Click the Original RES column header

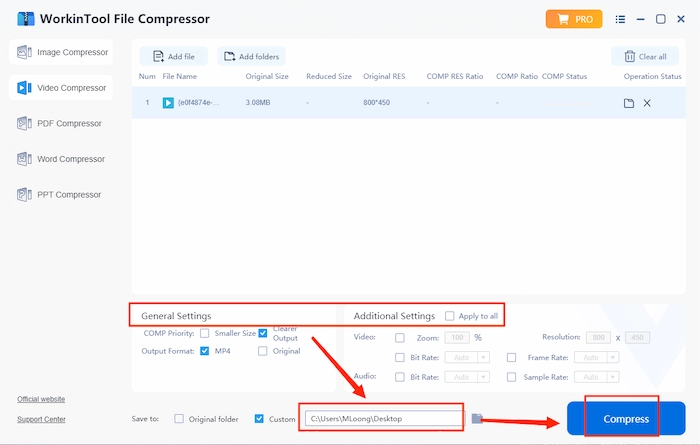click(x=384, y=76)
